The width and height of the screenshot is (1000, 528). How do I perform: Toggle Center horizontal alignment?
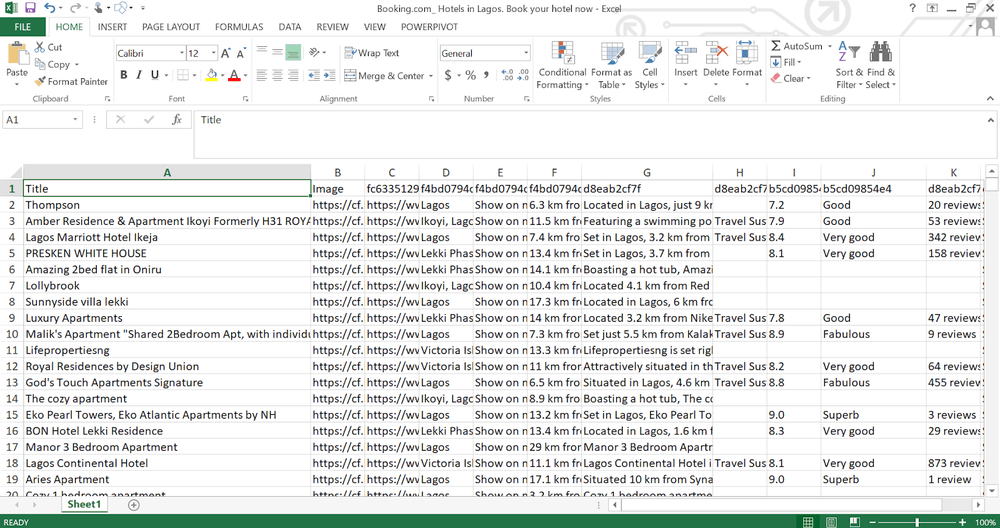coord(277,75)
